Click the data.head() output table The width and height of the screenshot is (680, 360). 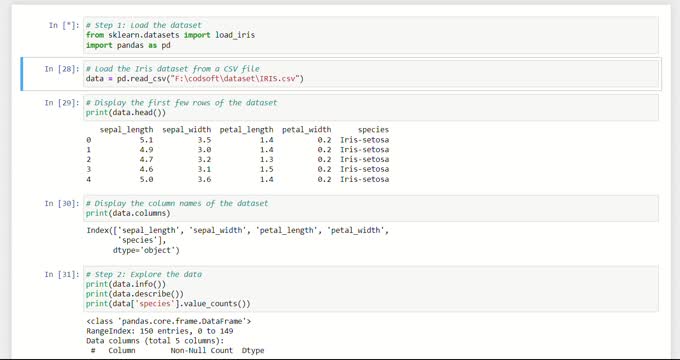tap(238, 154)
